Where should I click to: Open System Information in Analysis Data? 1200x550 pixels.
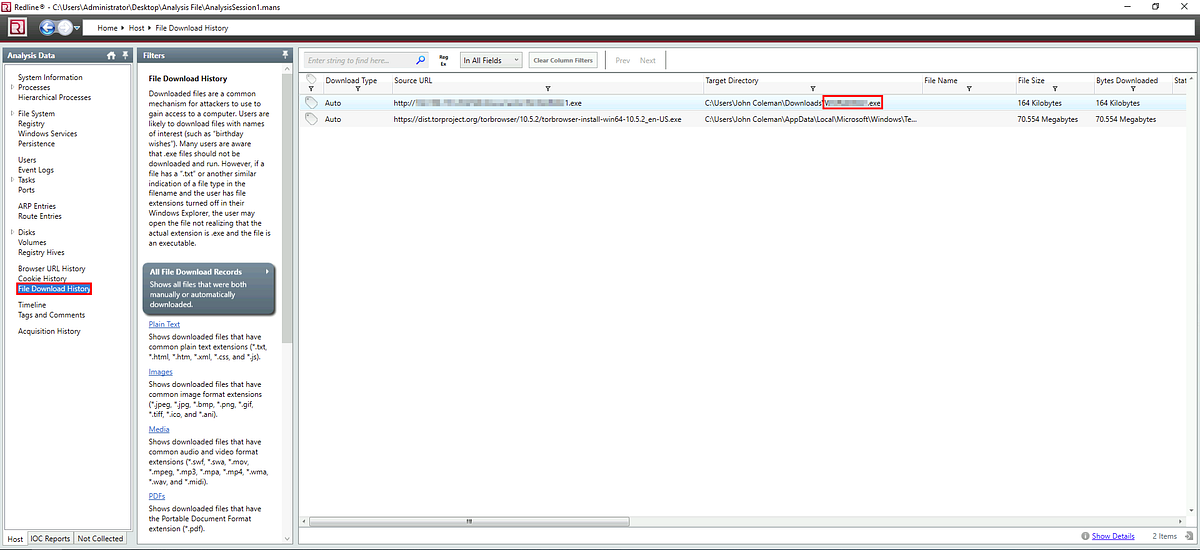coord(50,77)
